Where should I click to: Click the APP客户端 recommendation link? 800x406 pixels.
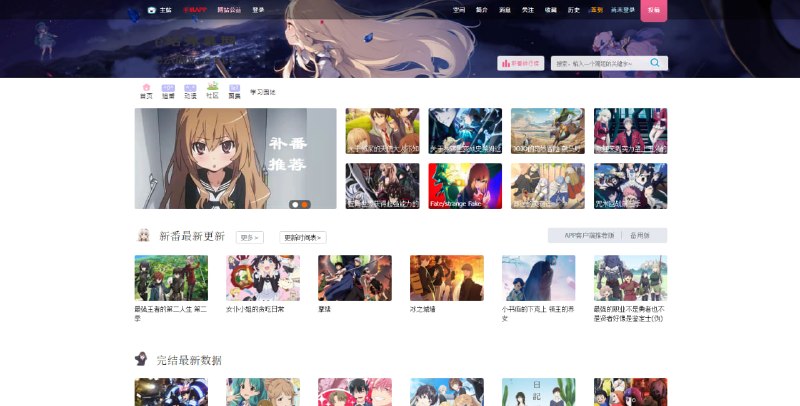click(589, 236)
